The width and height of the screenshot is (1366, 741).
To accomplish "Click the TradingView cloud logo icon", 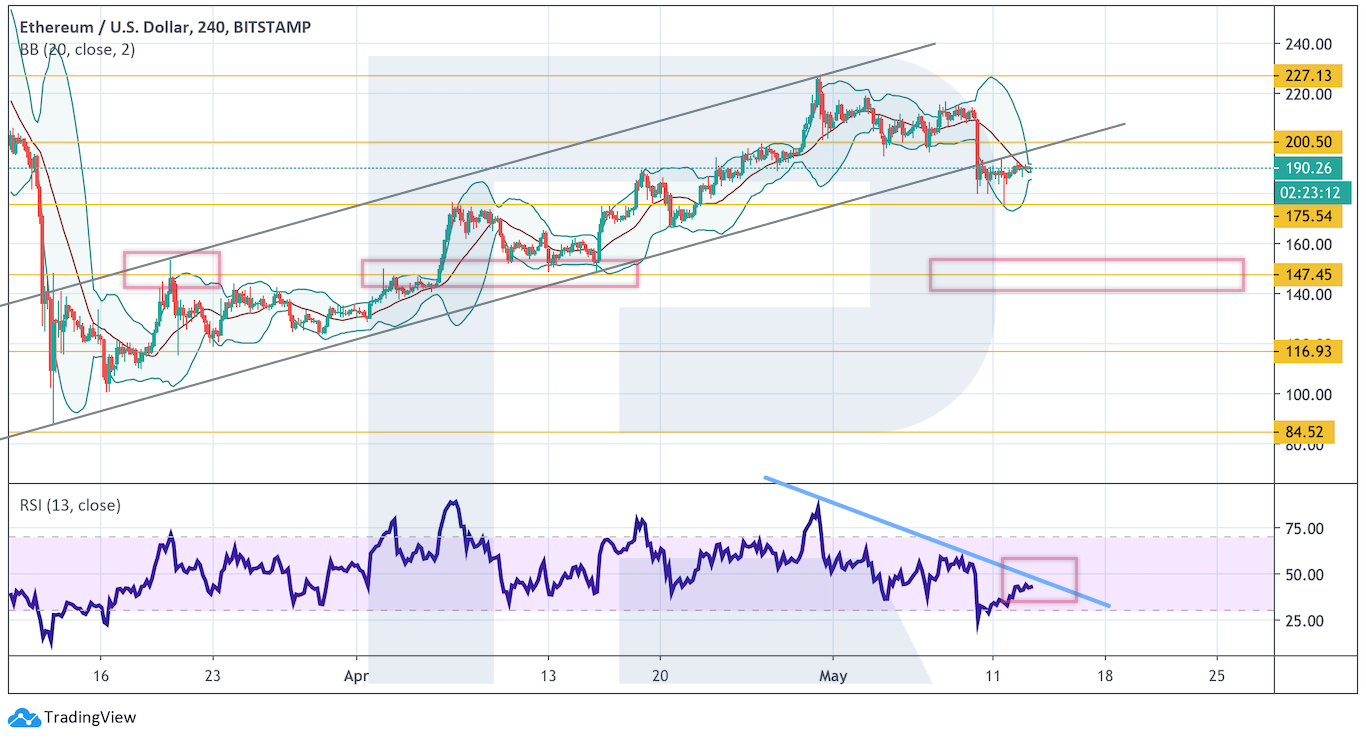I will pos(23,718).
